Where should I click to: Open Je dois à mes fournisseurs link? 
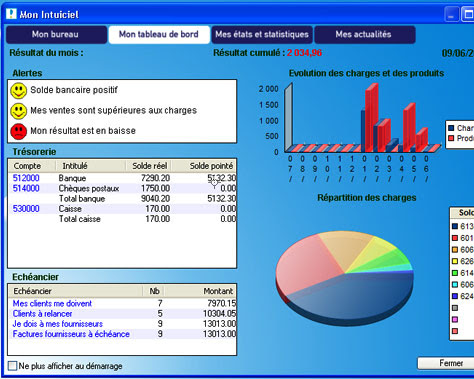pos(58,324)
